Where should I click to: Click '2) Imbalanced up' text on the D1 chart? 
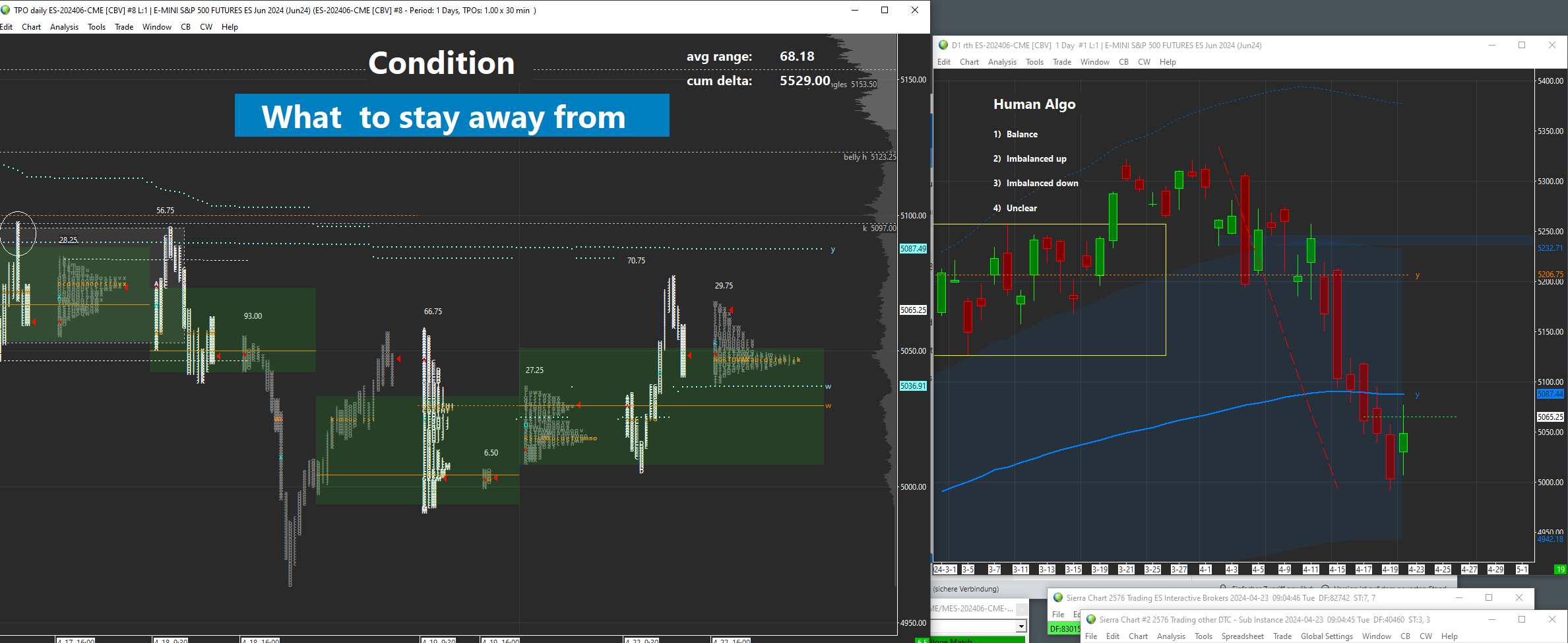point(1030,158)
